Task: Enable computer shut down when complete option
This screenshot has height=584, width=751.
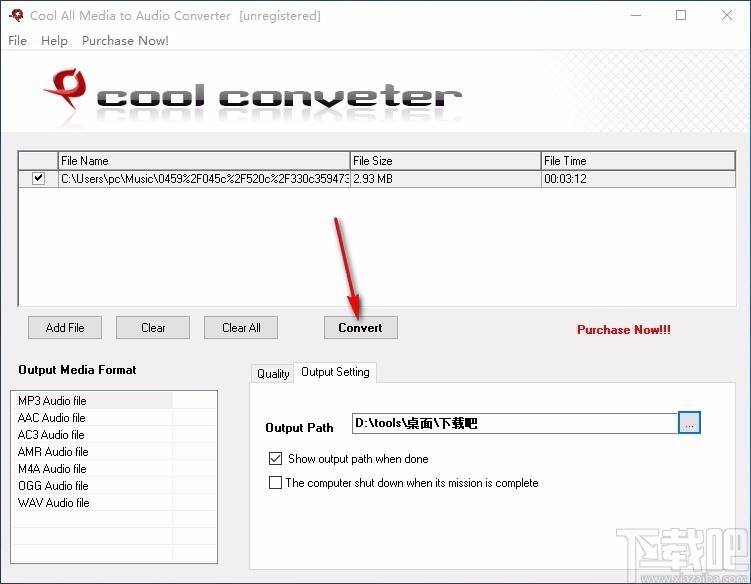Action: (276, 483)
